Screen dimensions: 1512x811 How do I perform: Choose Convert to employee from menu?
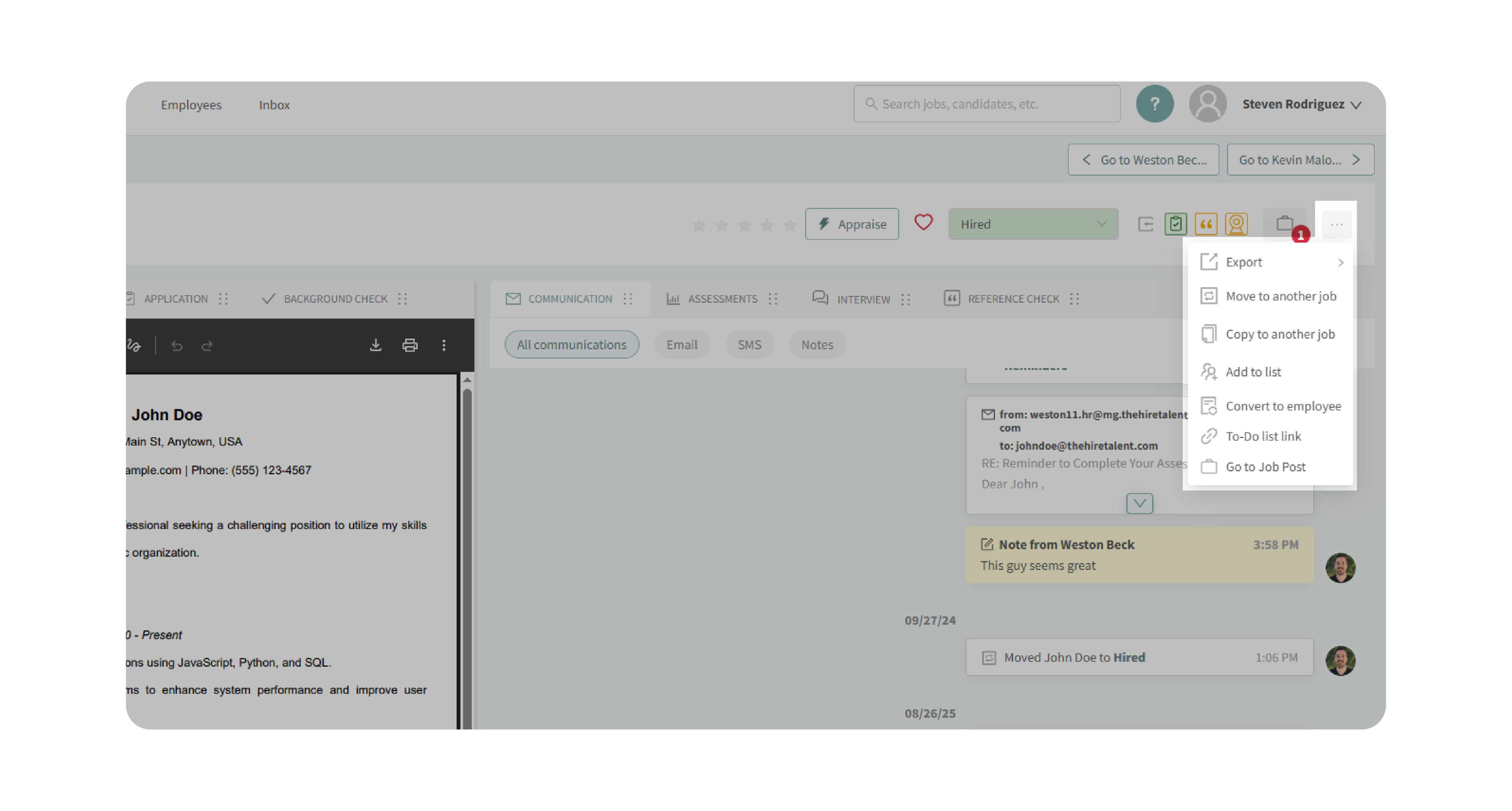[1283, 406]
